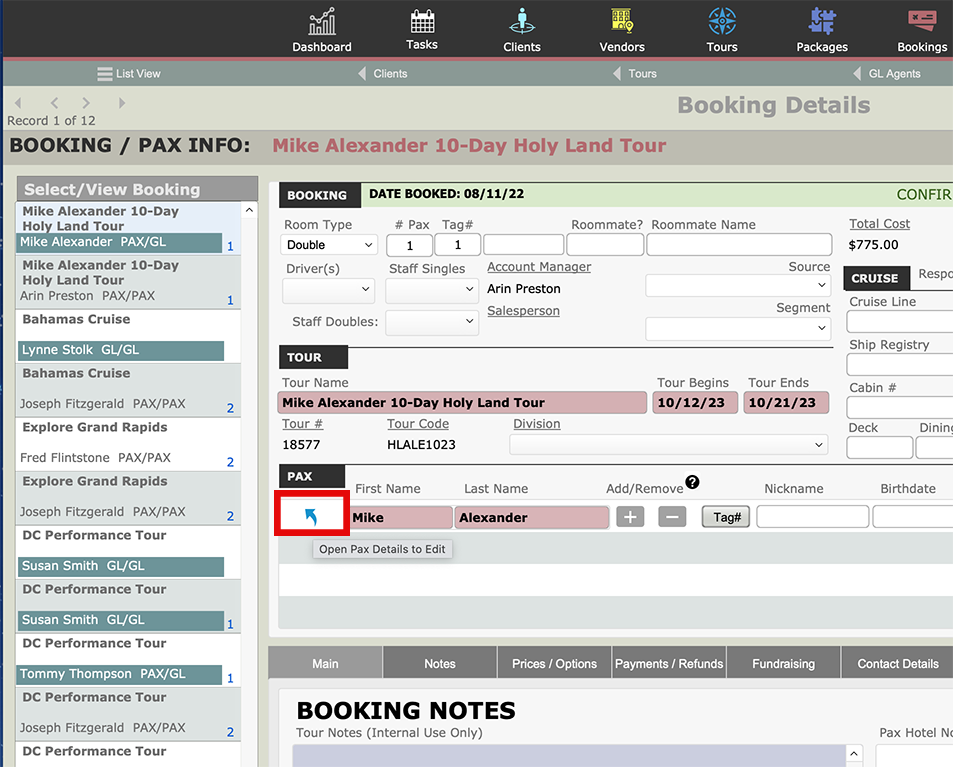
Task: Go back to Clients in subheader
Action: tap(383, 74)
